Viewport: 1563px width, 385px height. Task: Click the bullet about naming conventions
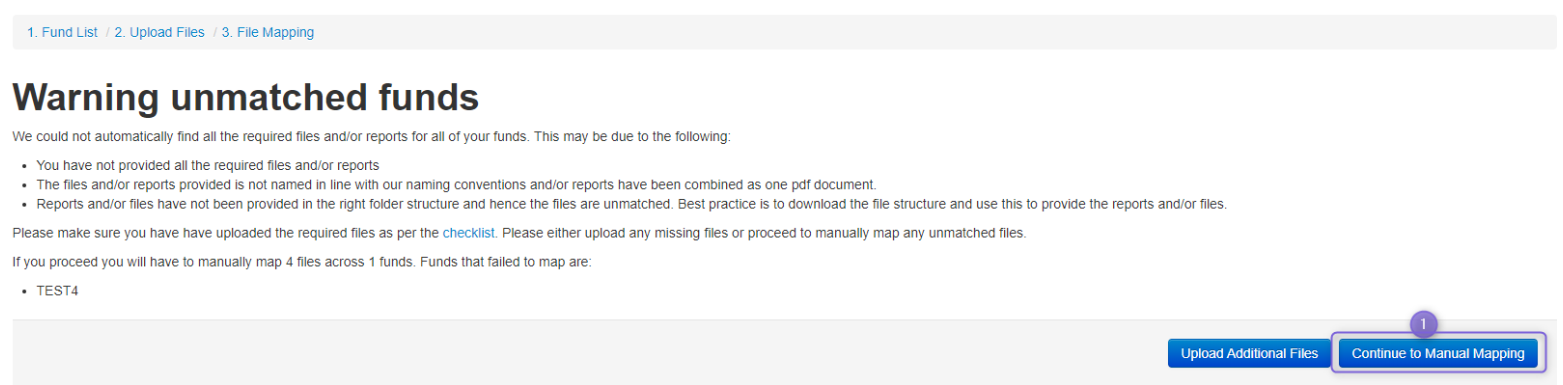tap(456, 185)
